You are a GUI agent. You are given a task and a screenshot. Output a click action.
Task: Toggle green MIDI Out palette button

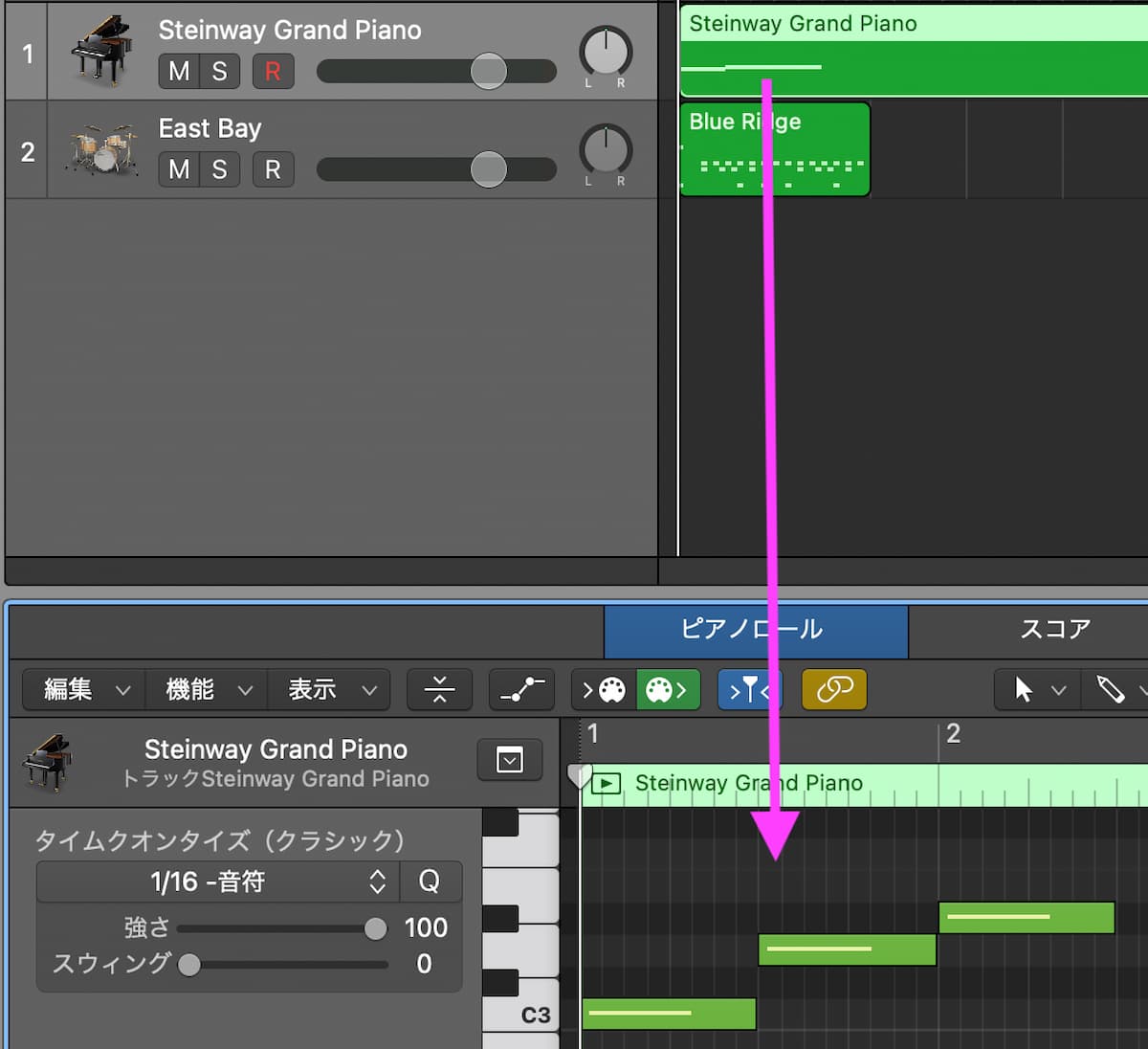tap(668, 689)
